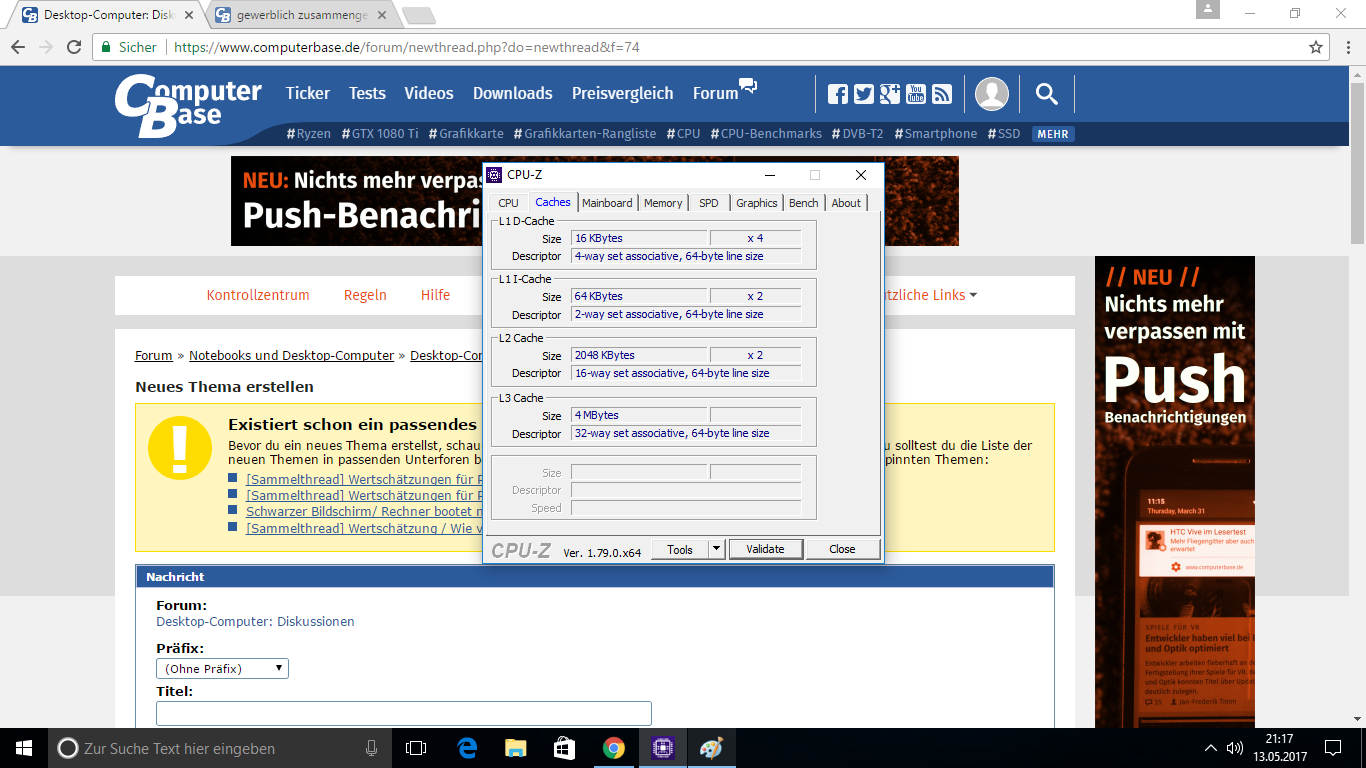Open the Windows Start menu
This screenshot has width=1366, height=768.
[24, 748]
